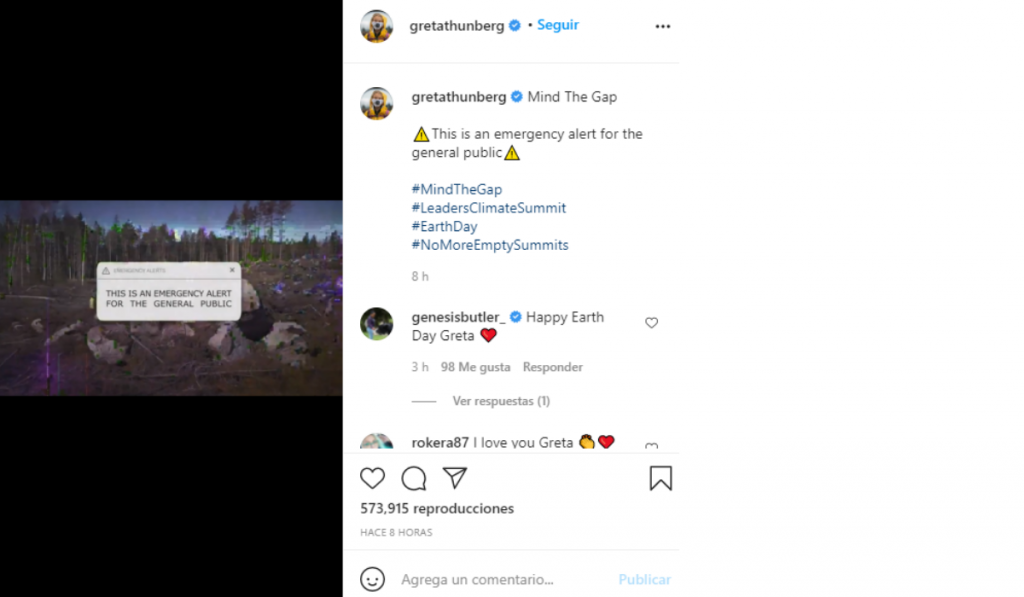Open the emoji picker smiley icon
This screenshot has width=1024, height=597.
click(x=372, y=579)
